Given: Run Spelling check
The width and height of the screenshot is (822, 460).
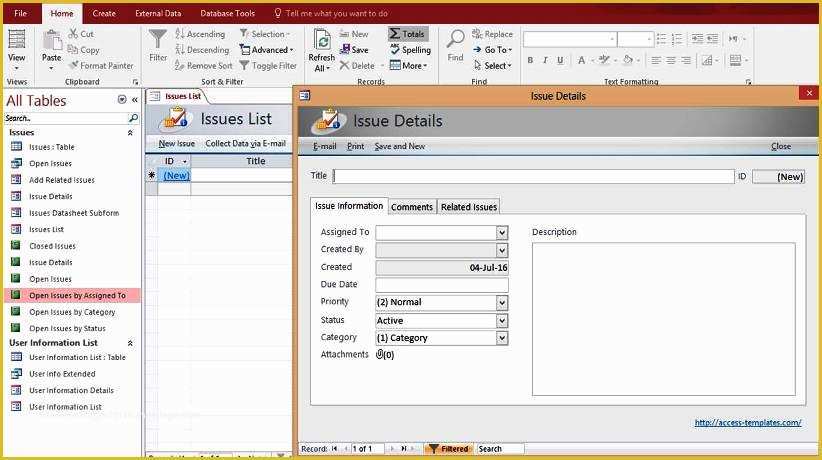Looking at the screenshot, I should (x=410, y=50).
